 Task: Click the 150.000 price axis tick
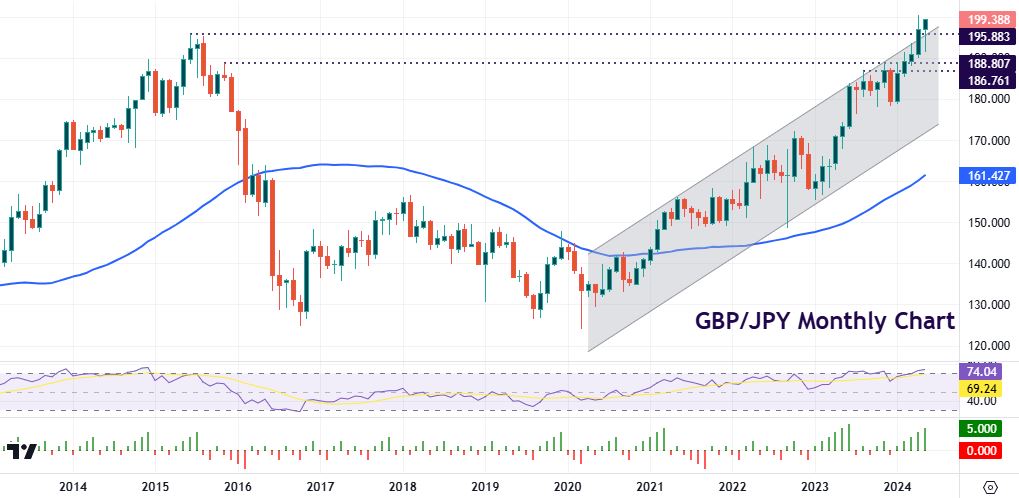985,222
